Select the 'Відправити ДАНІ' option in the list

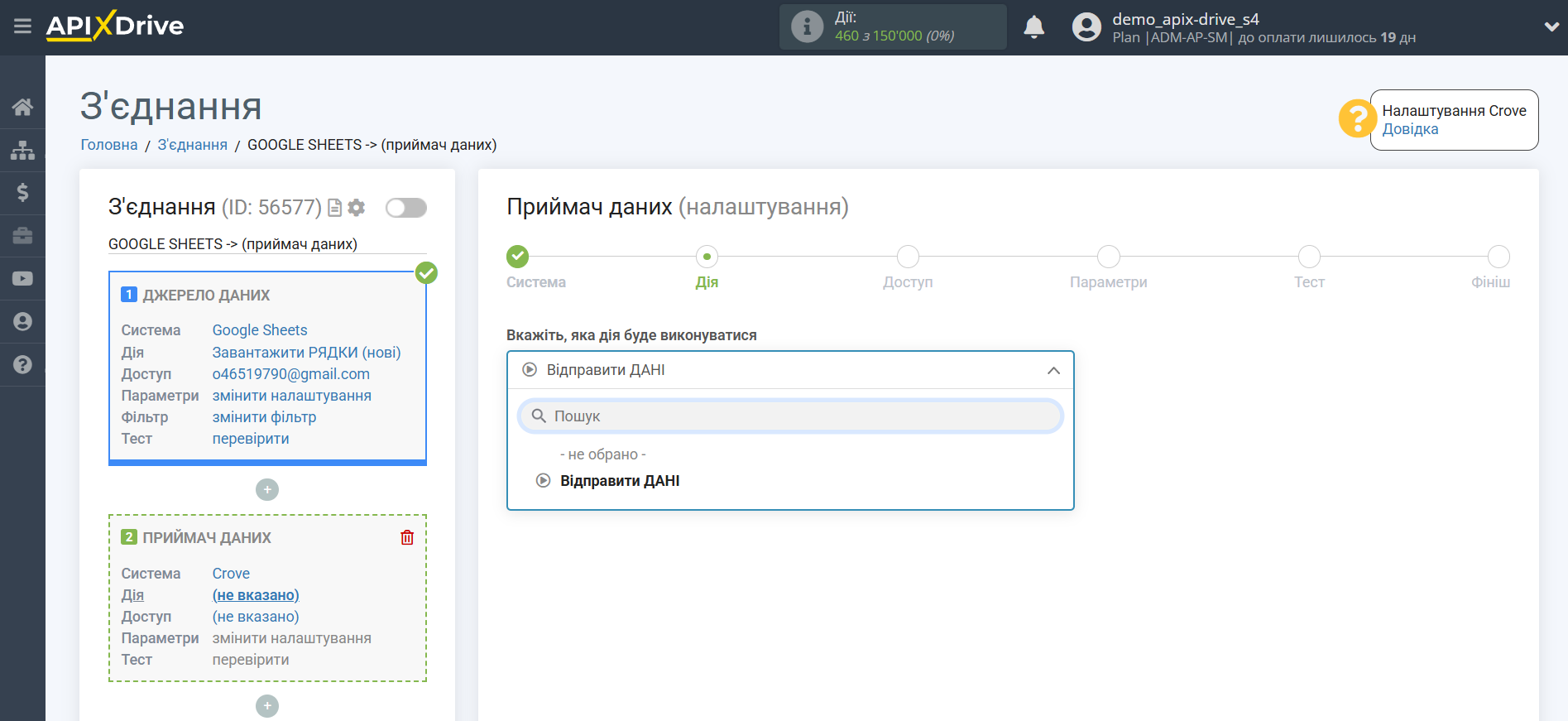pos(619,481)
